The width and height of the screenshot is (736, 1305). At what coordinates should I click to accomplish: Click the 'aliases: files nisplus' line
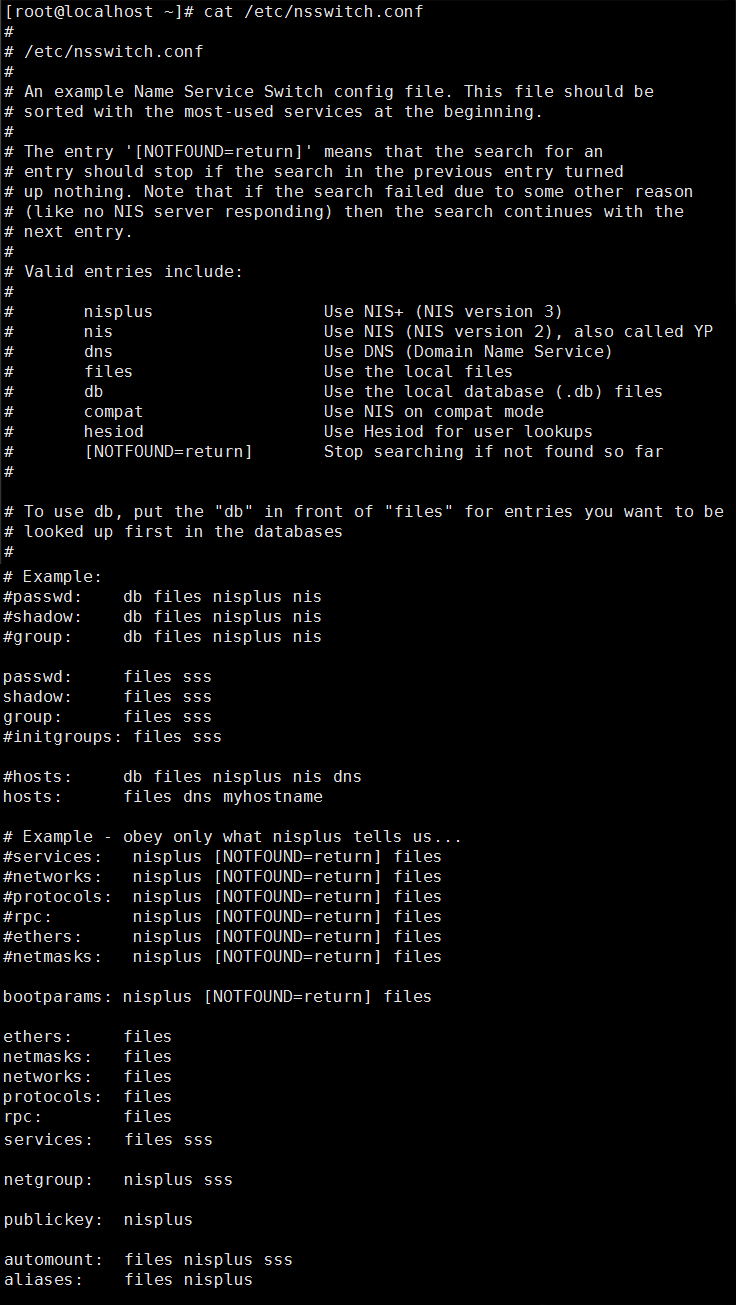[128, 1280]
